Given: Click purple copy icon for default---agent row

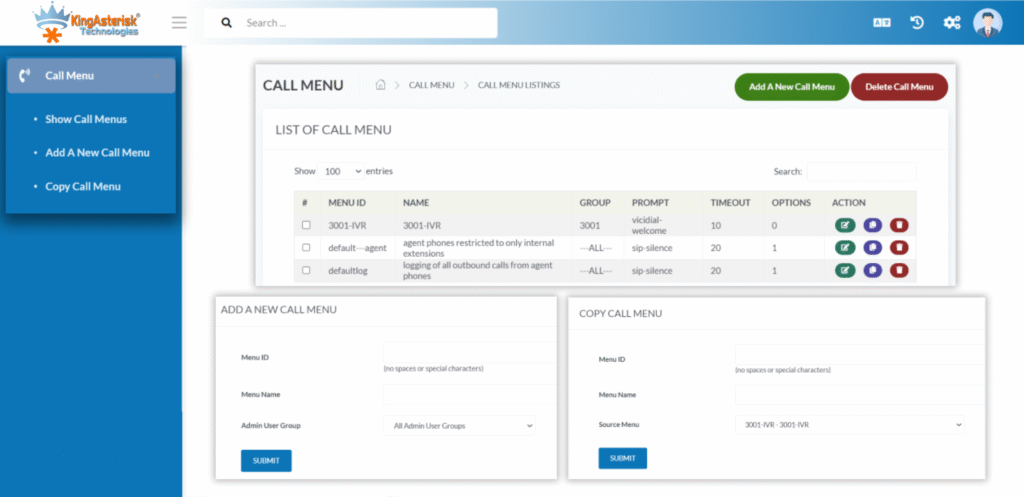Looking at the screenshot, I should pos(872,247).
